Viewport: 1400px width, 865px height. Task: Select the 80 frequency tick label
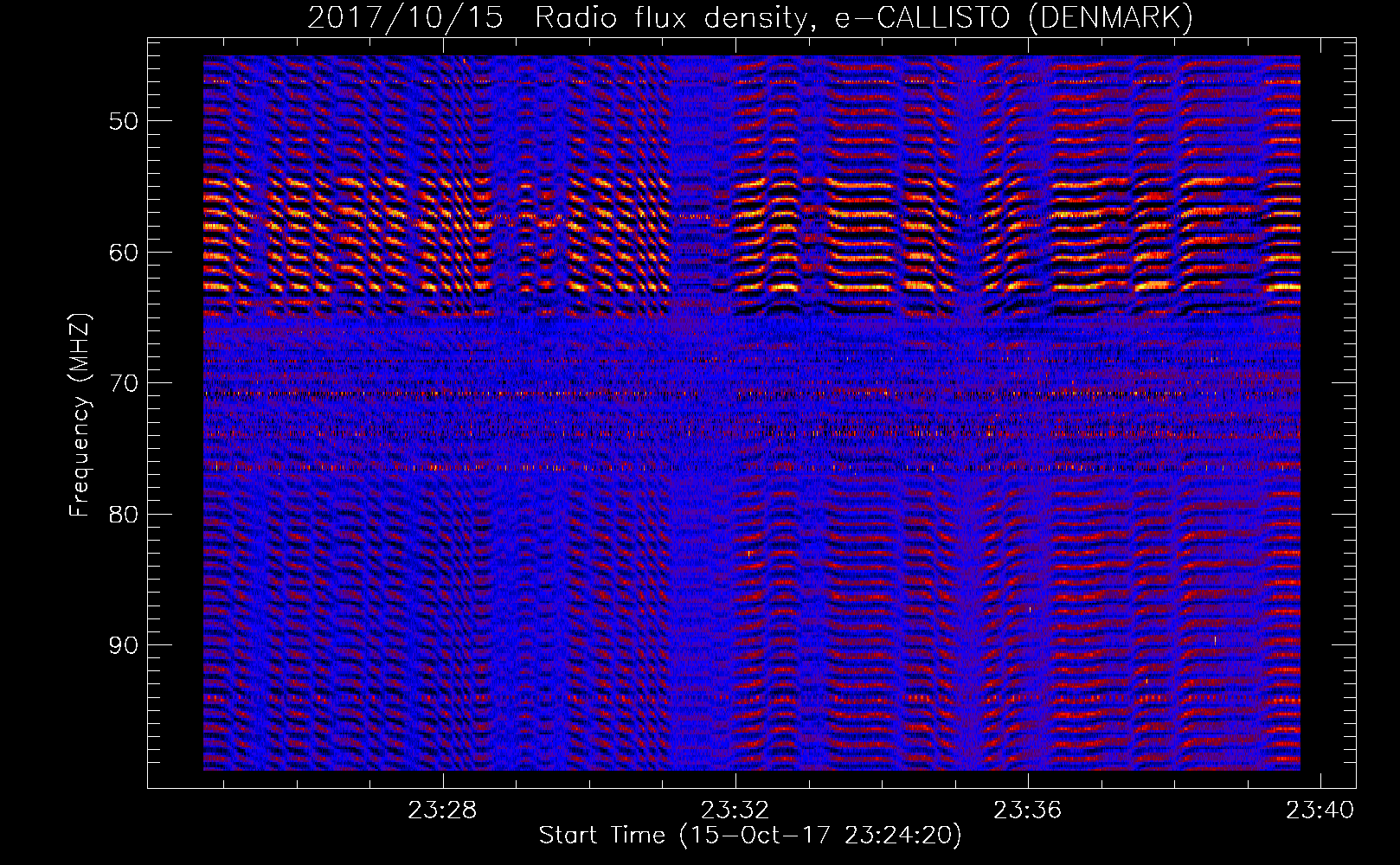[x=124, y=515]
